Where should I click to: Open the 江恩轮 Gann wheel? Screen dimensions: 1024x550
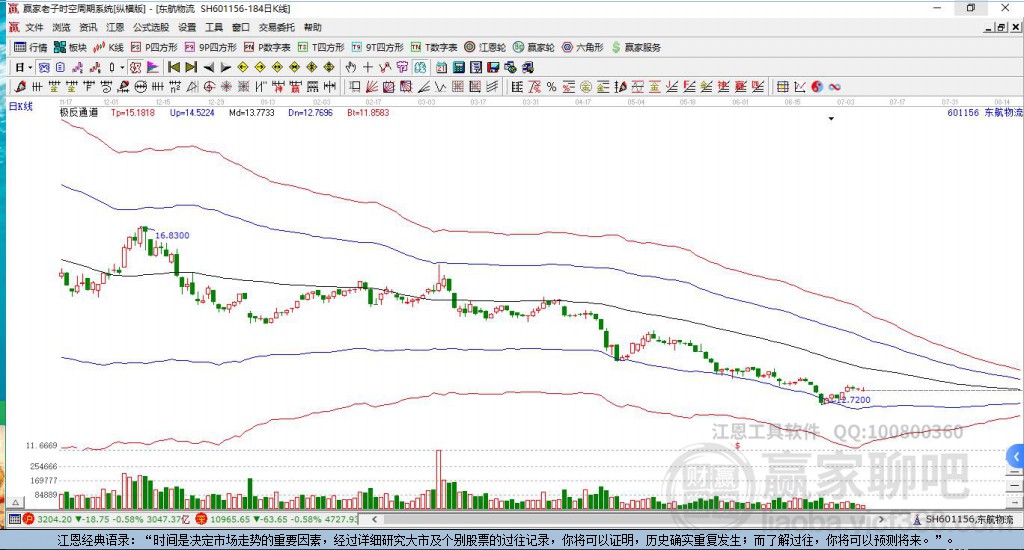tap(485, 47)
